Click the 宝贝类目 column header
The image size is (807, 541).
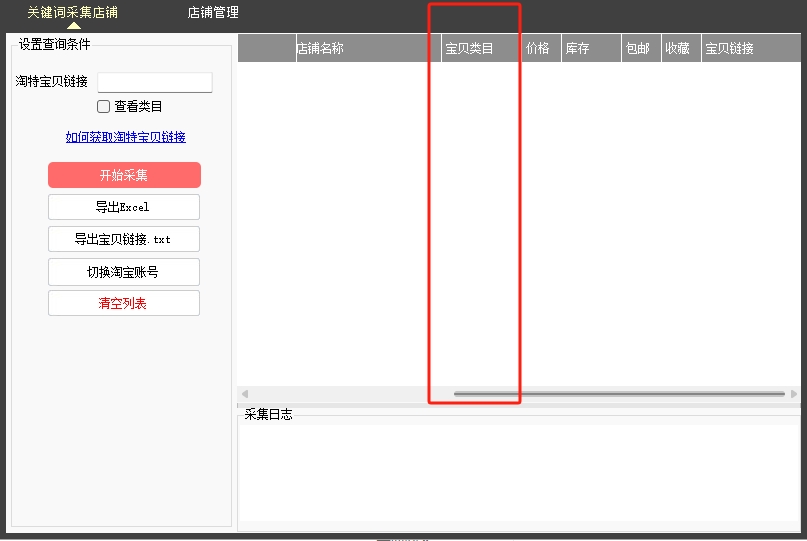click(481, 48)
